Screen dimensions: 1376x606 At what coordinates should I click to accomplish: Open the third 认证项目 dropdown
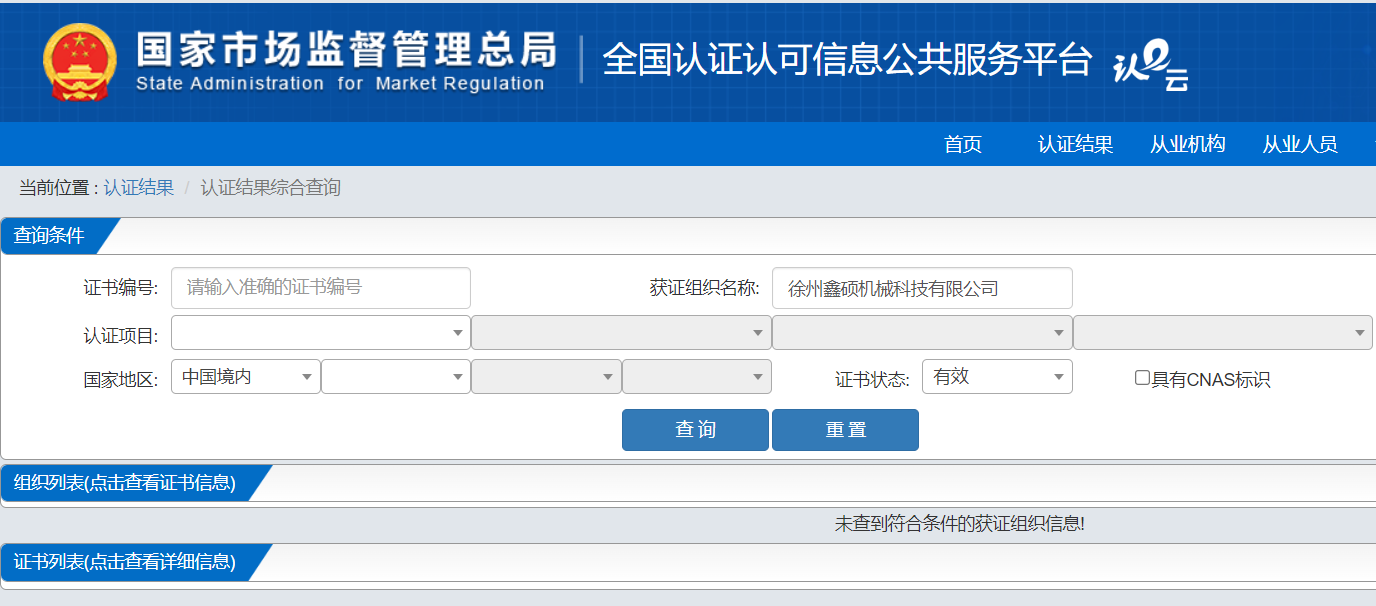pos(922,333)
